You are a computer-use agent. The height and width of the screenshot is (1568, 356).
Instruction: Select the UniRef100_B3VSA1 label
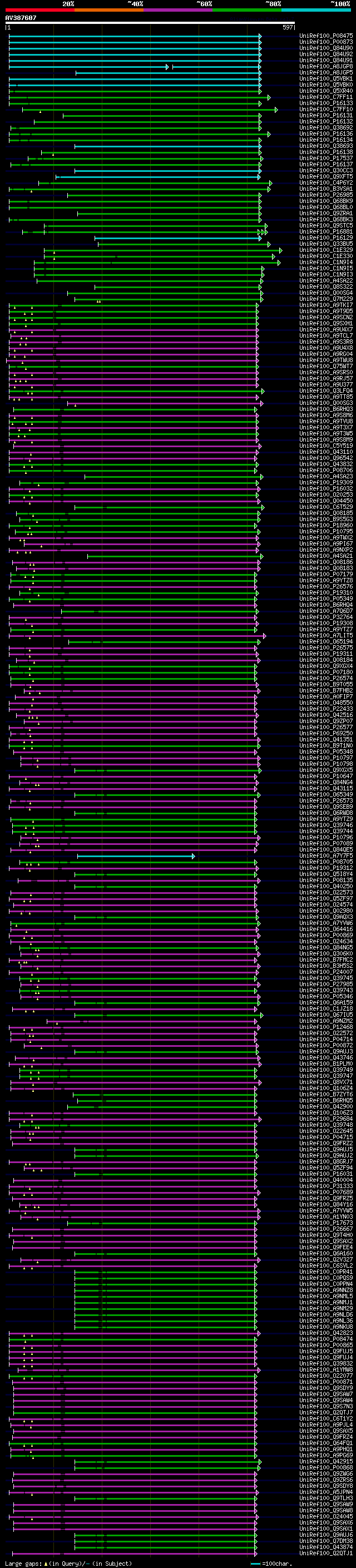(x=326, y=189)
